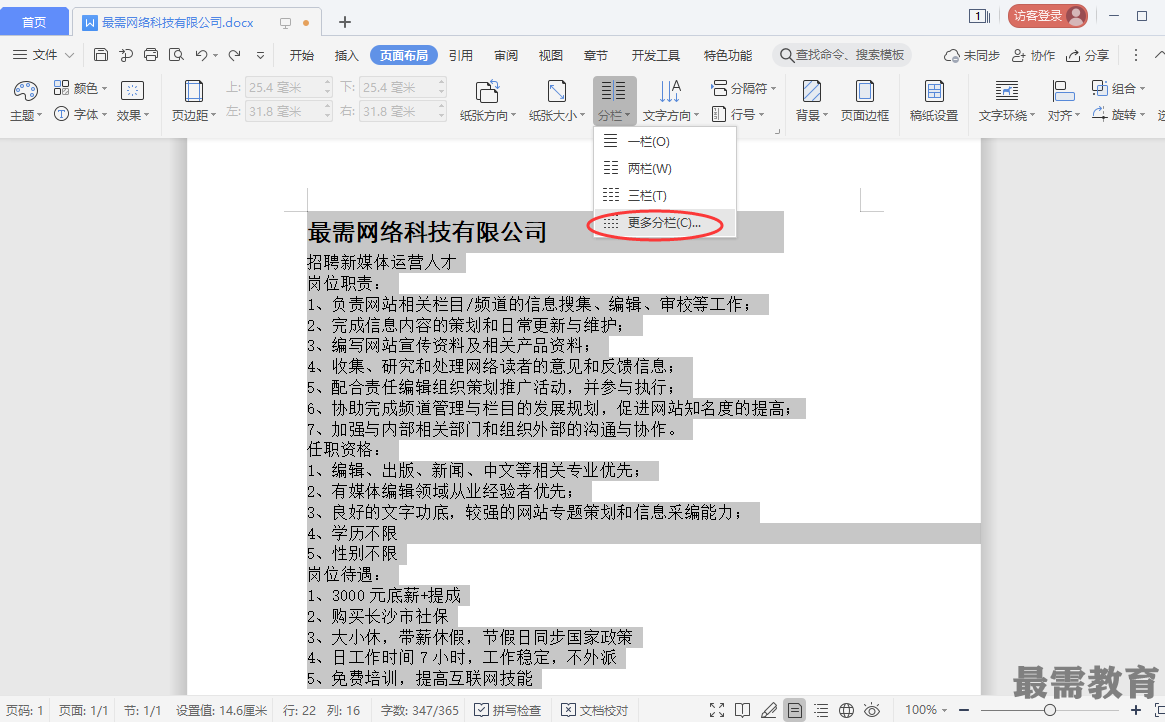Click the undo arrow icon

point(201,55)
